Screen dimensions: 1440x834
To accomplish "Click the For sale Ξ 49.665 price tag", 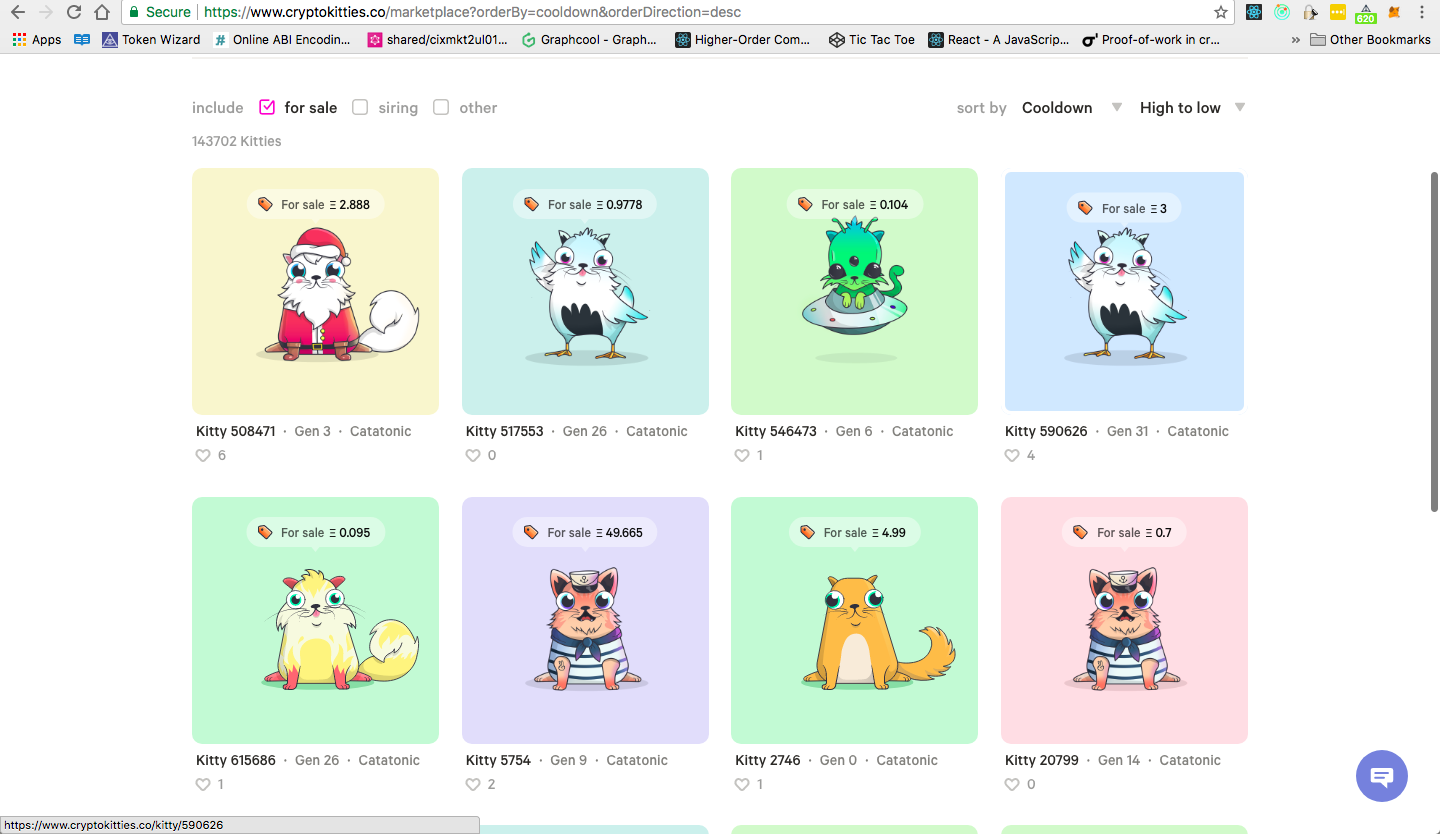I will [x=585, y=532].
